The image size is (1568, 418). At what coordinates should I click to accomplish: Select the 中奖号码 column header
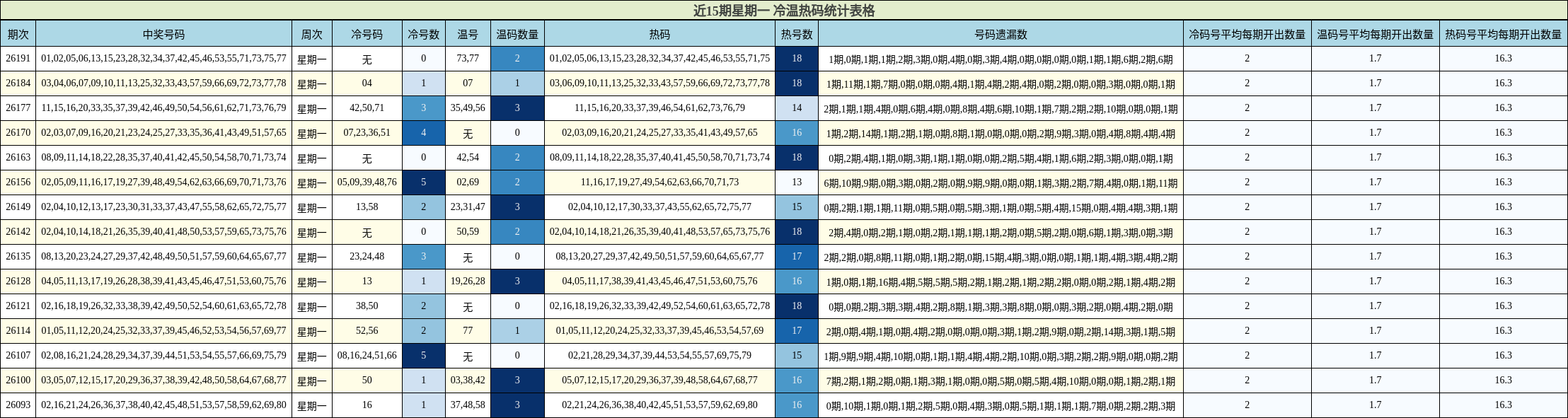[x=163, y=34]
